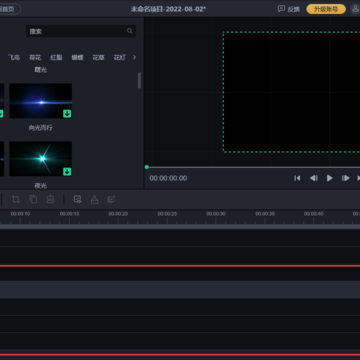The width and height of the screenshot is (360, 360).
Task: Click the 00:00:15 ruler mark
Action: pos(69,214)
